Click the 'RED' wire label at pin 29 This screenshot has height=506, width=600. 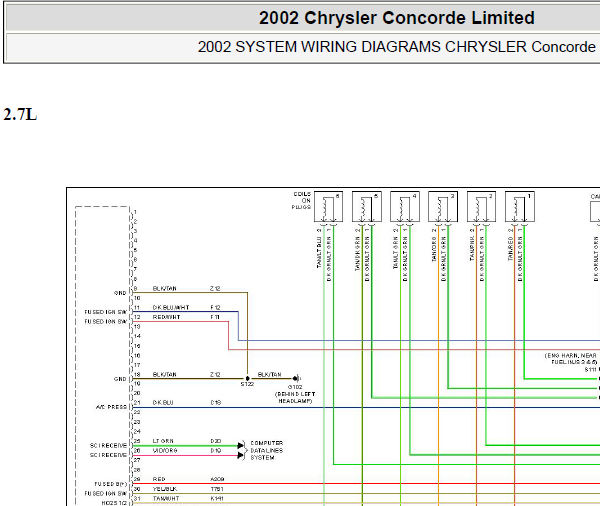tap(159, 479)
